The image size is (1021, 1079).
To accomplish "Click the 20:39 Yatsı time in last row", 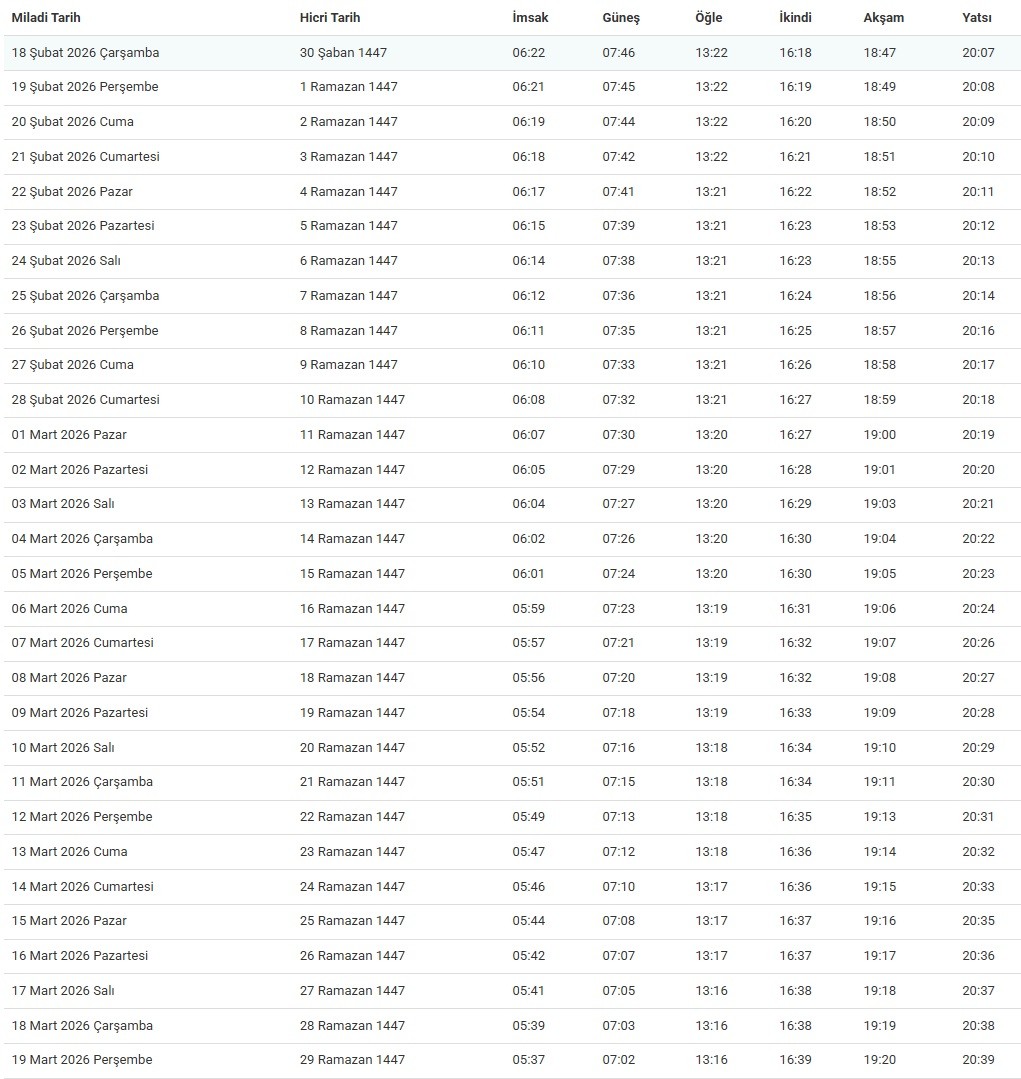I will pos(979,1060).
